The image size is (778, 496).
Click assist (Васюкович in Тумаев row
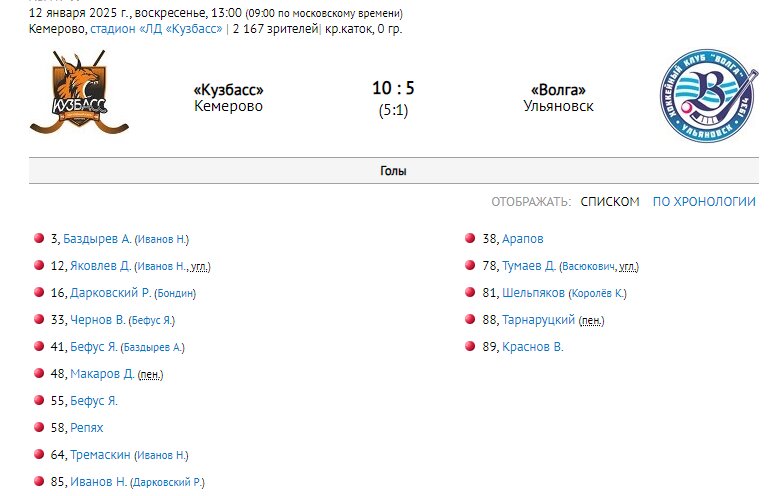[x=587, y=267]
